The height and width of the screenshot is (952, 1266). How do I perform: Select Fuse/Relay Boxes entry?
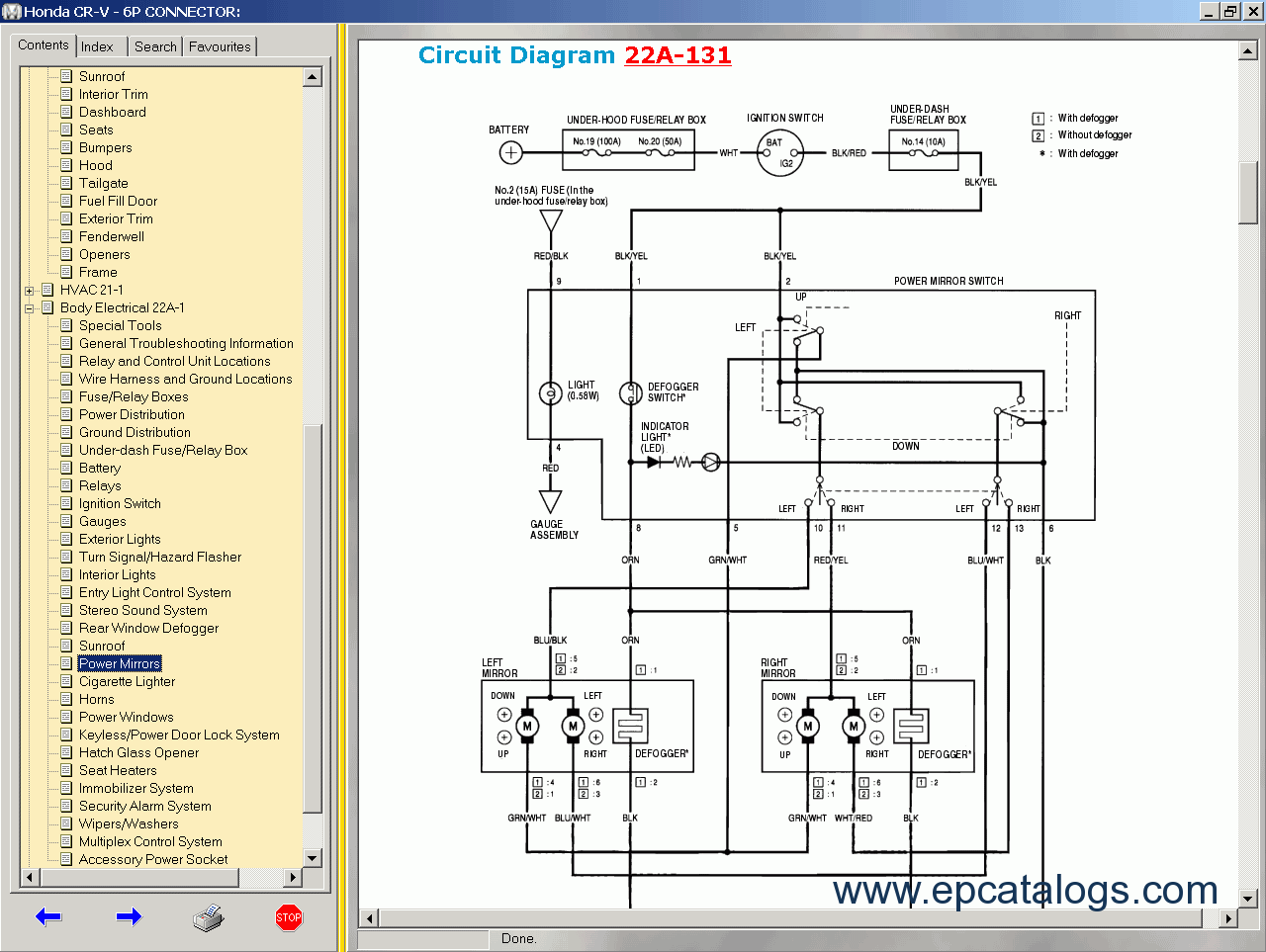tap(134, 396)
